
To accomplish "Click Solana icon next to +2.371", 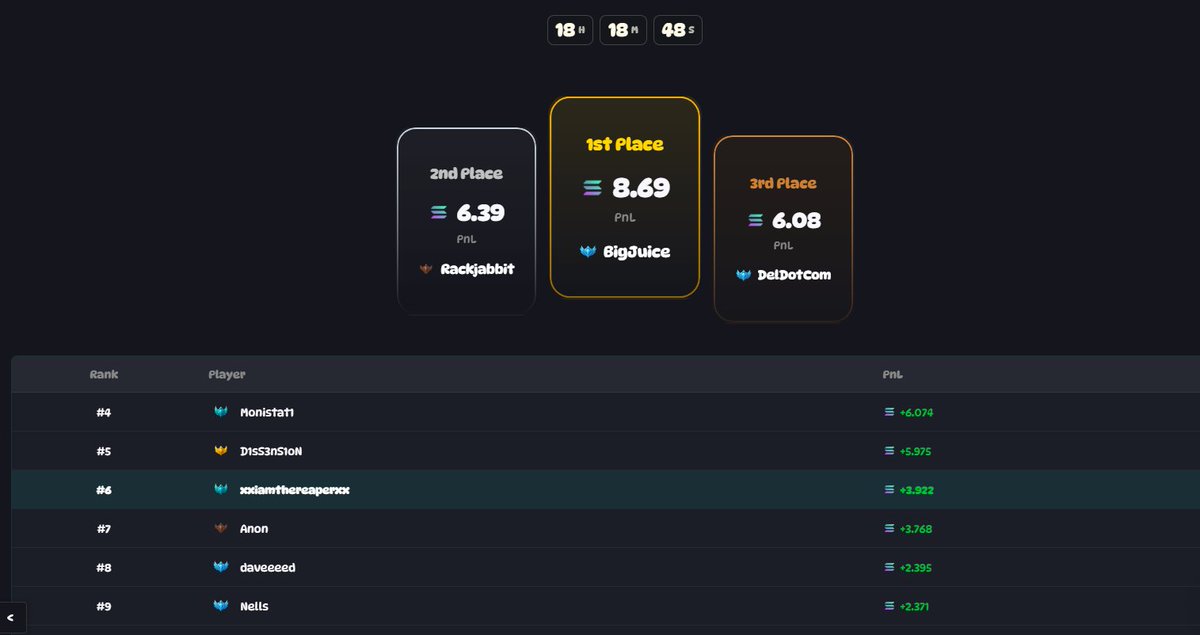I will click(889, 606).
